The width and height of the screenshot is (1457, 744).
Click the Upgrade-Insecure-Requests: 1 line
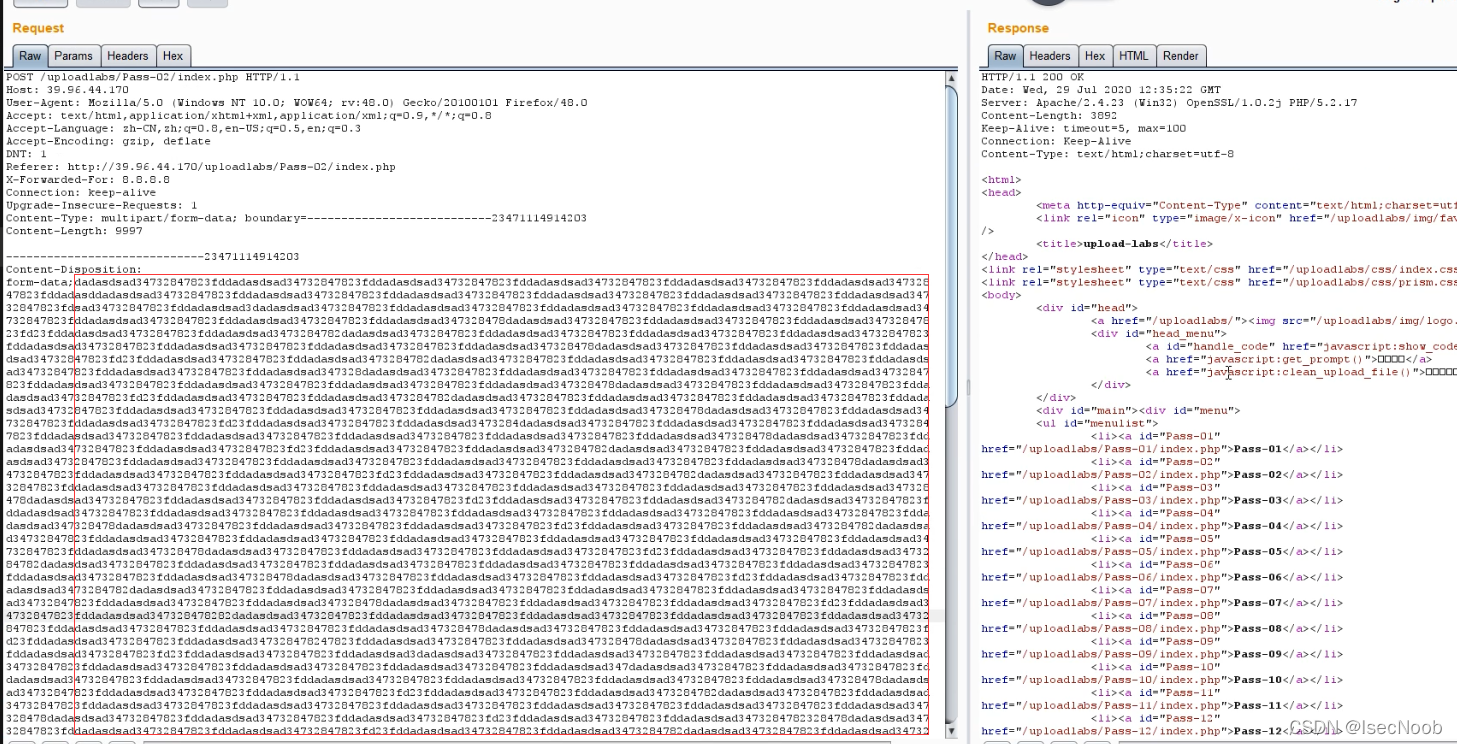101,205
